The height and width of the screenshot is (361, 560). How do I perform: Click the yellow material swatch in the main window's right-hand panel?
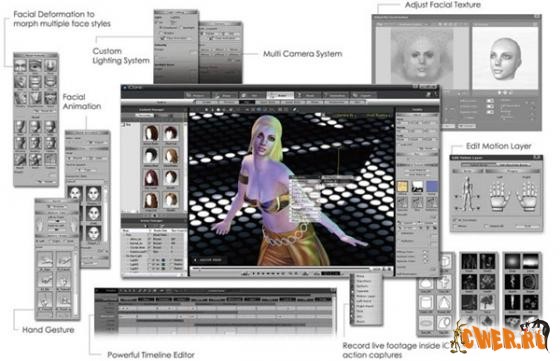point(402,187)
